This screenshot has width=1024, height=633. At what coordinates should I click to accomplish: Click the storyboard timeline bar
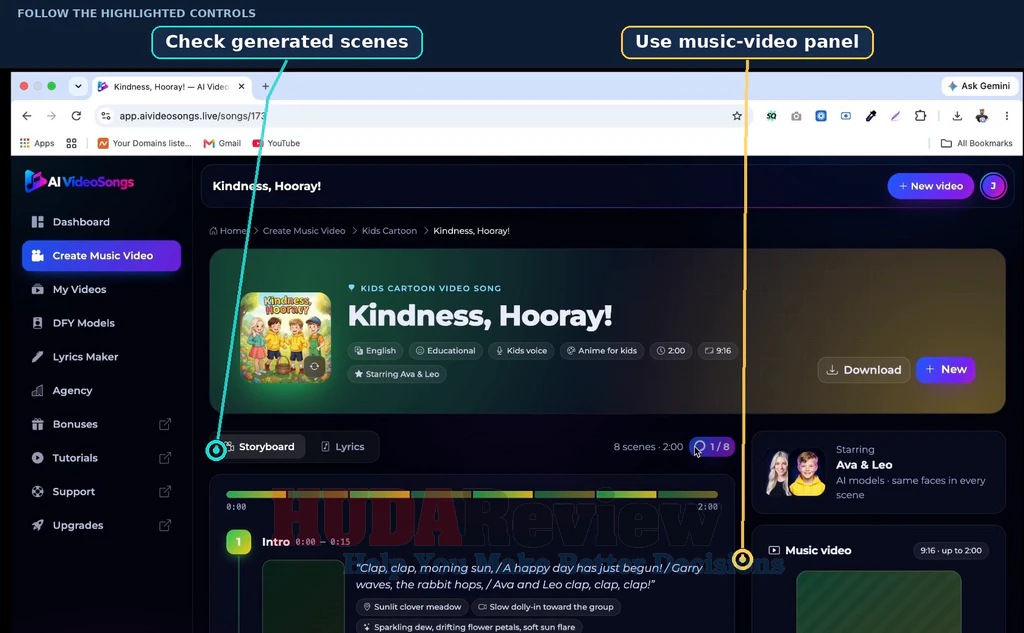tap(472, 495)
